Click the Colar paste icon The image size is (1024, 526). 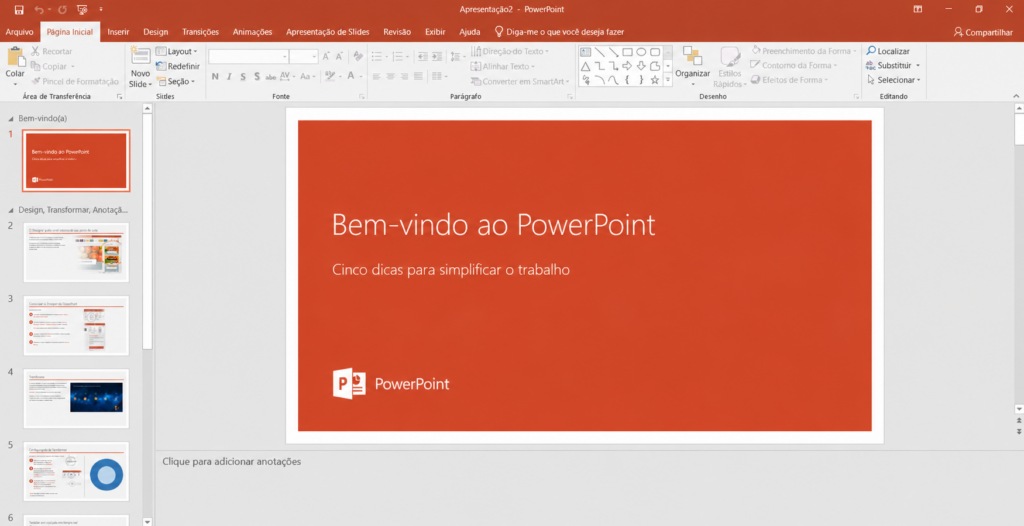point(15,58)
